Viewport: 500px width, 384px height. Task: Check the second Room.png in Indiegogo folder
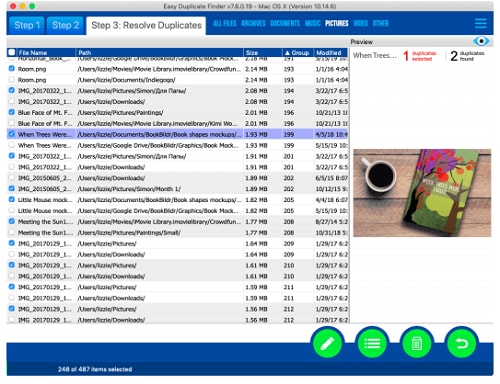click(x=12, y=80)
